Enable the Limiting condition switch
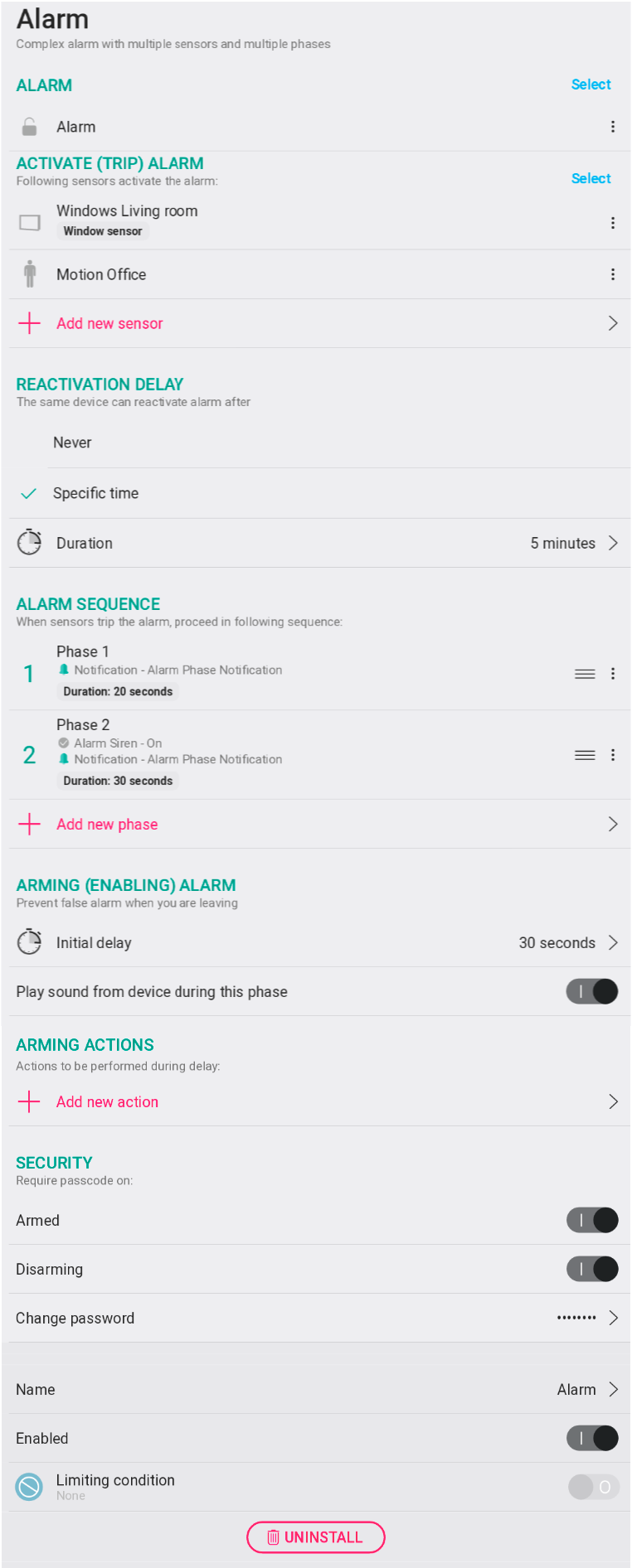632x1568 pixels. pos(592,1487)
